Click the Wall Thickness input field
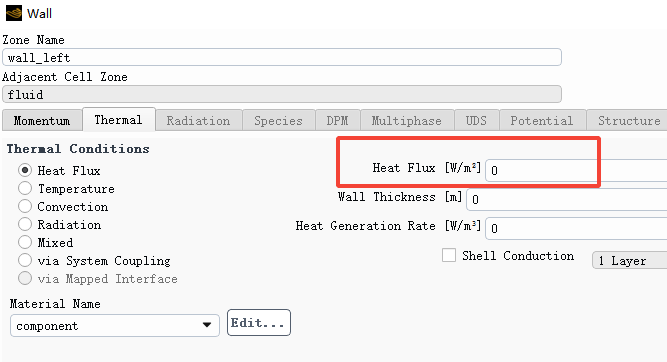Image resolution: width=667 pixels, height=362 pixels. point(567,200)
